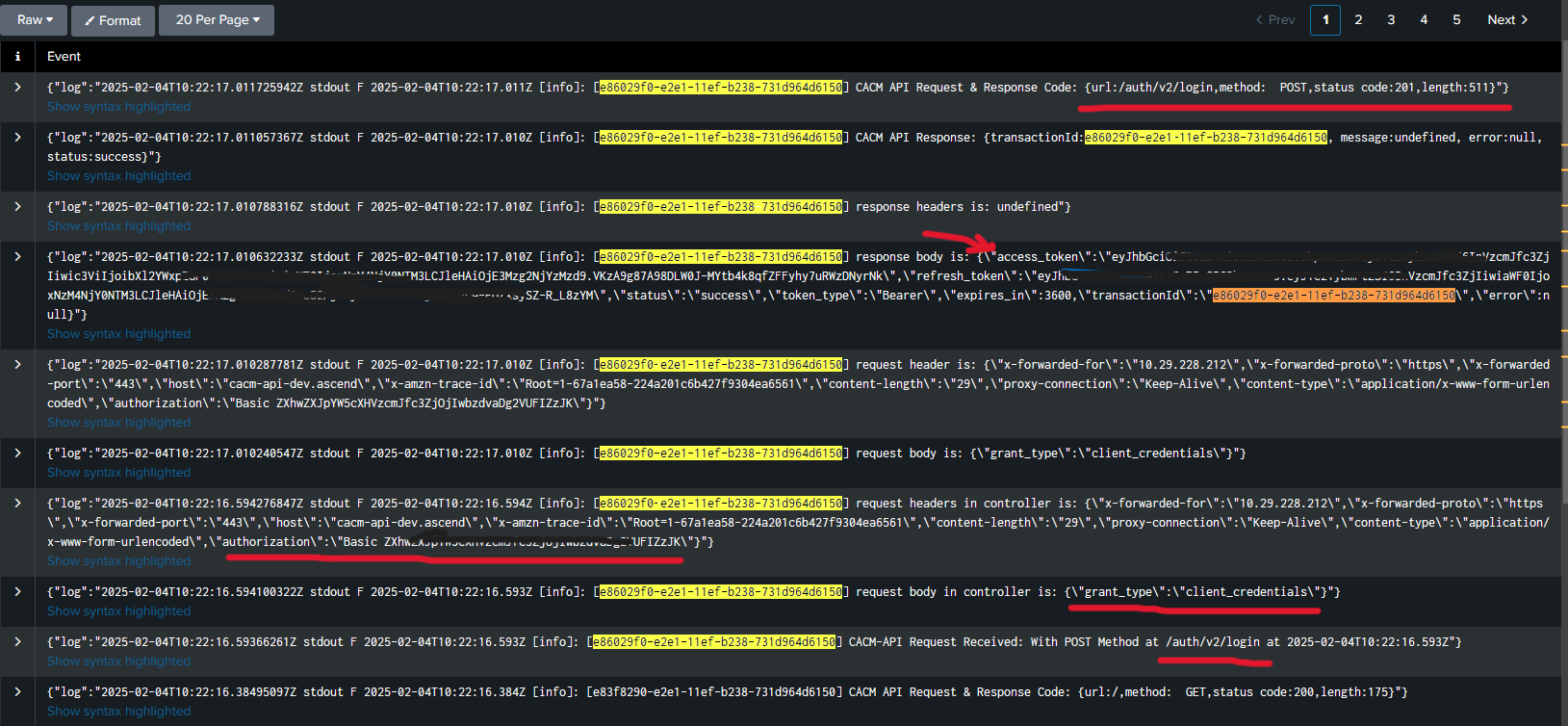Open the Raw view dropdown
Screen dimensions: 1568x726
point(35,20)
